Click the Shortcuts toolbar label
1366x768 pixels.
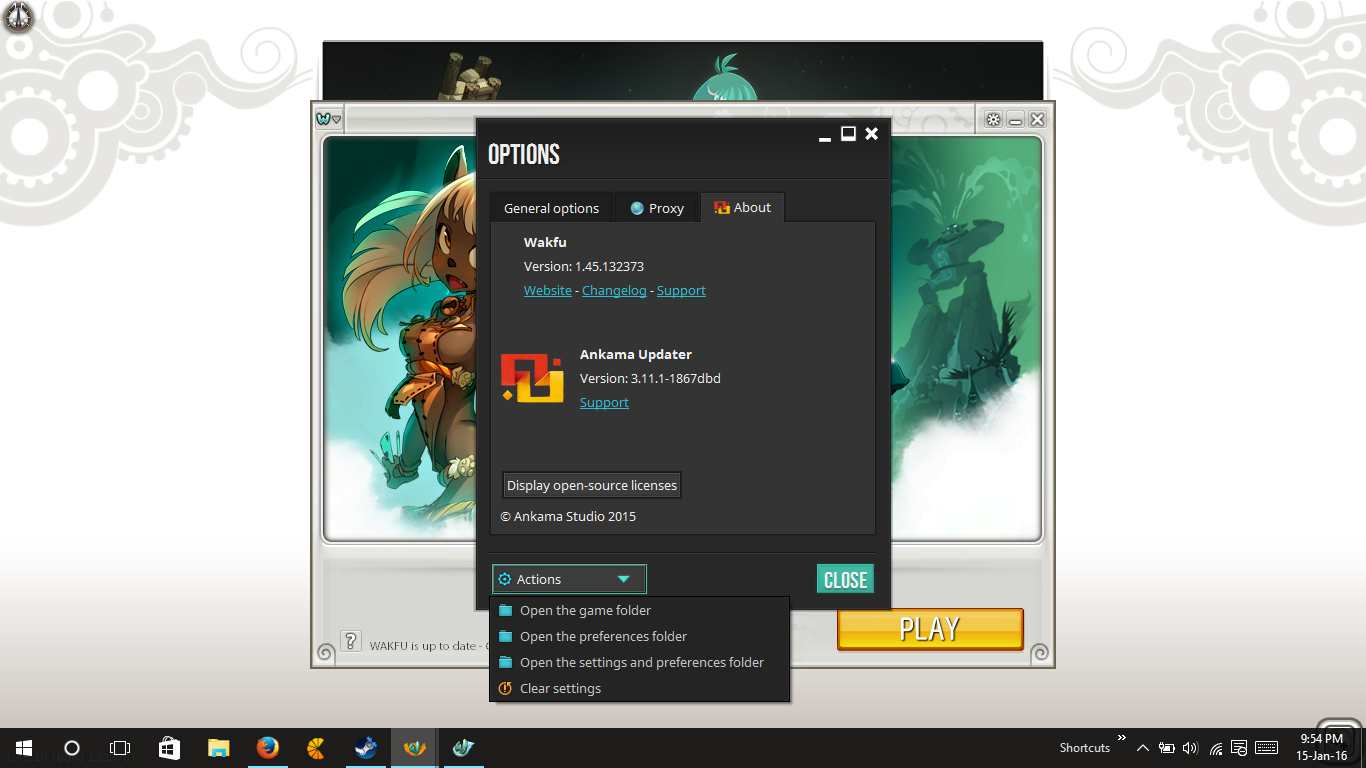coord(1085,748)
